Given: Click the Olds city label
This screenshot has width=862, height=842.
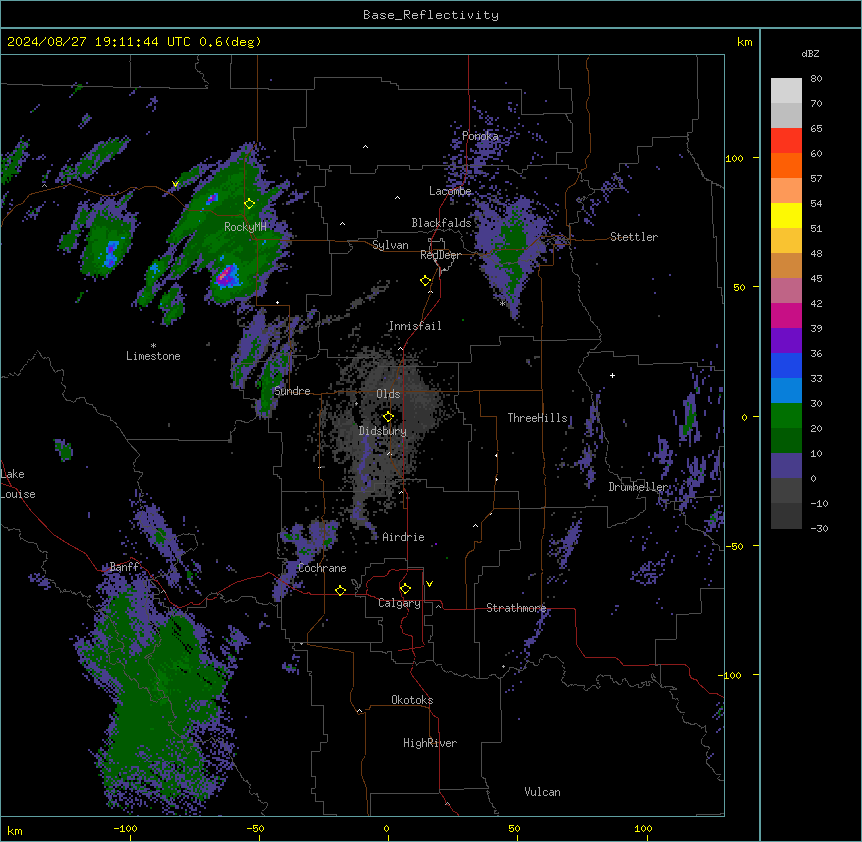Looking at the screenshot, I should (x=388, y=394).
